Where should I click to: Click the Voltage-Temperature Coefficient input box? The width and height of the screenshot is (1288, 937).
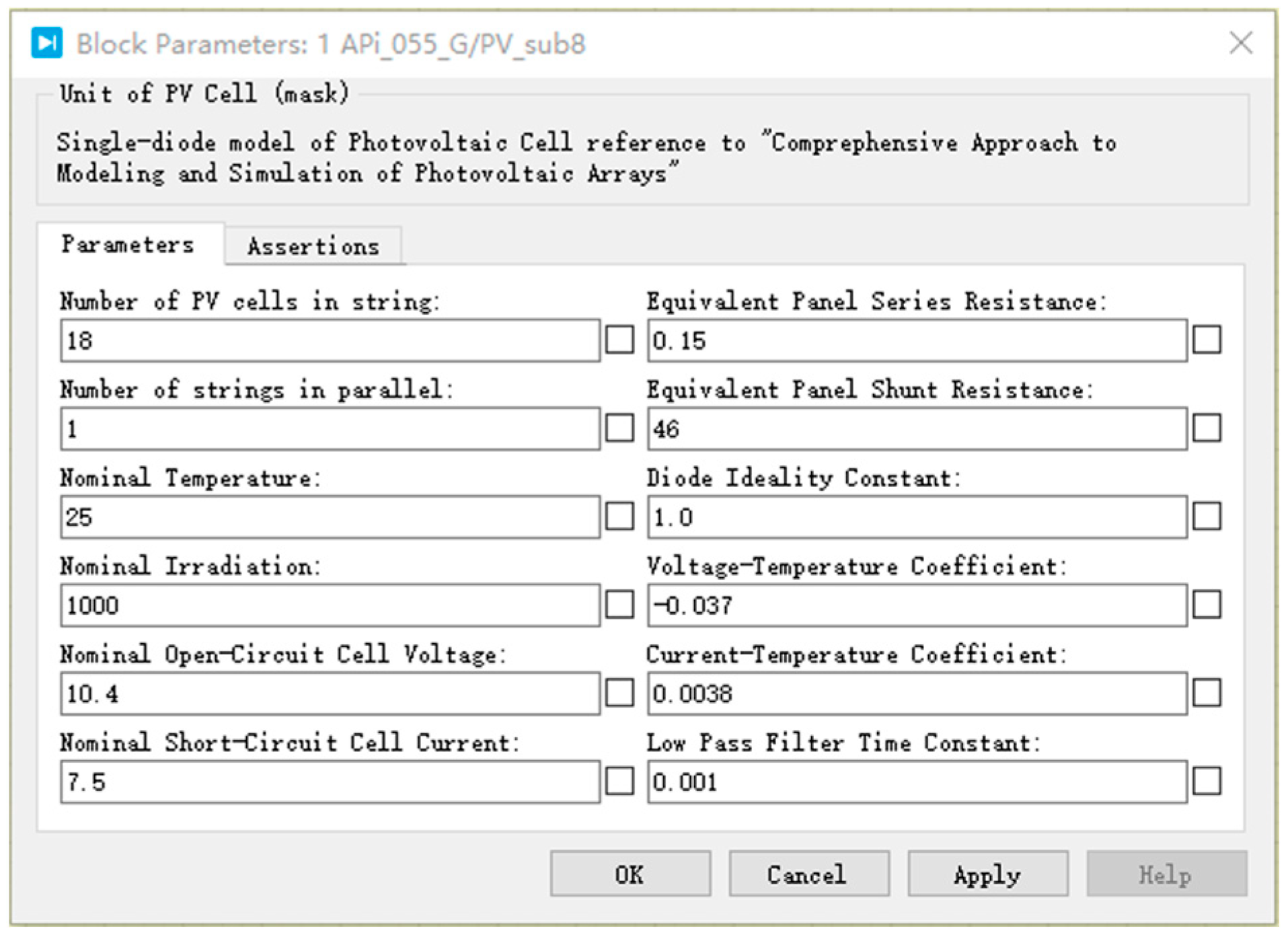[x=917, y=605]
